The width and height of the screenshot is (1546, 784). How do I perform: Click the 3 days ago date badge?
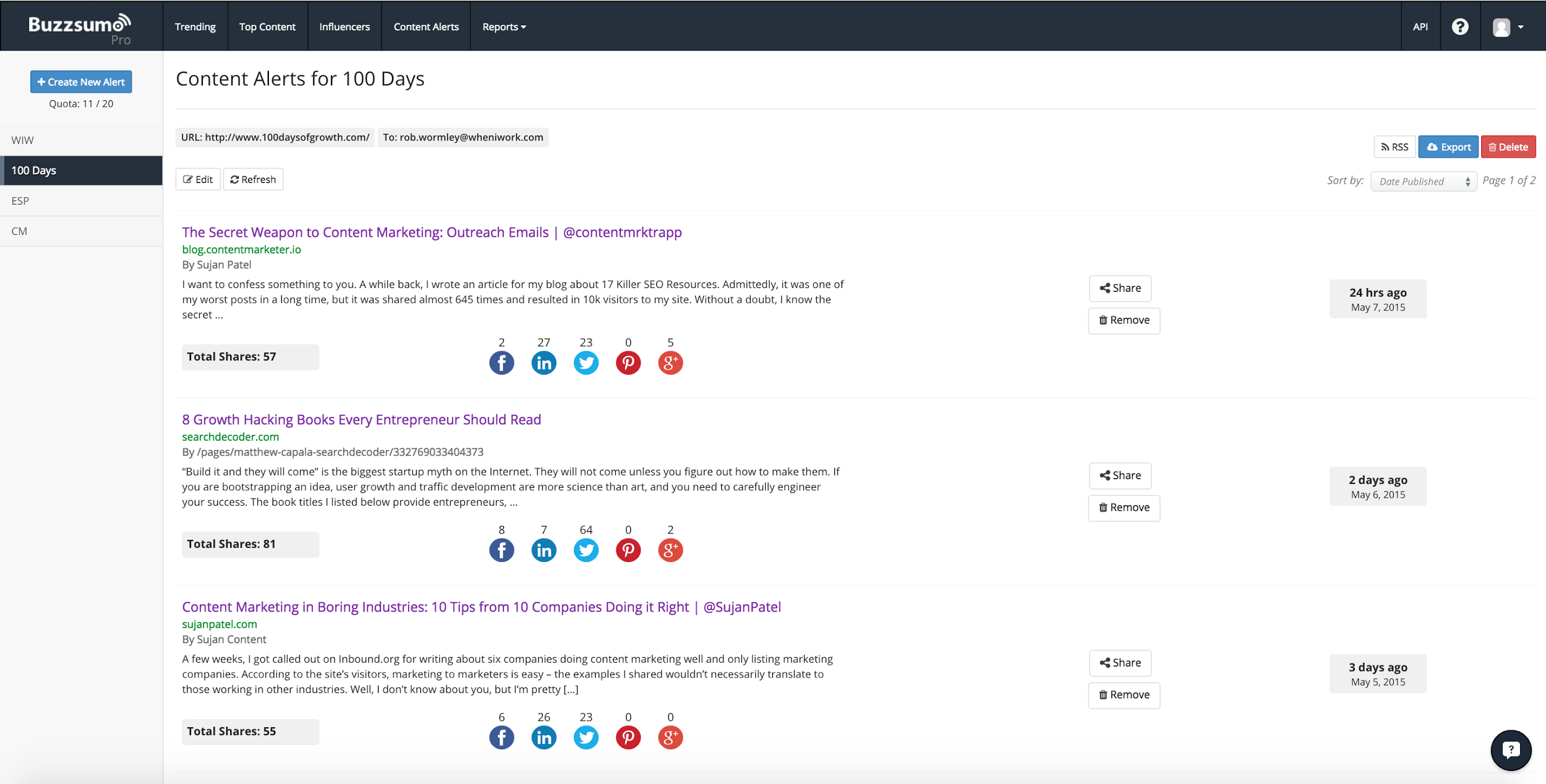1378,674
